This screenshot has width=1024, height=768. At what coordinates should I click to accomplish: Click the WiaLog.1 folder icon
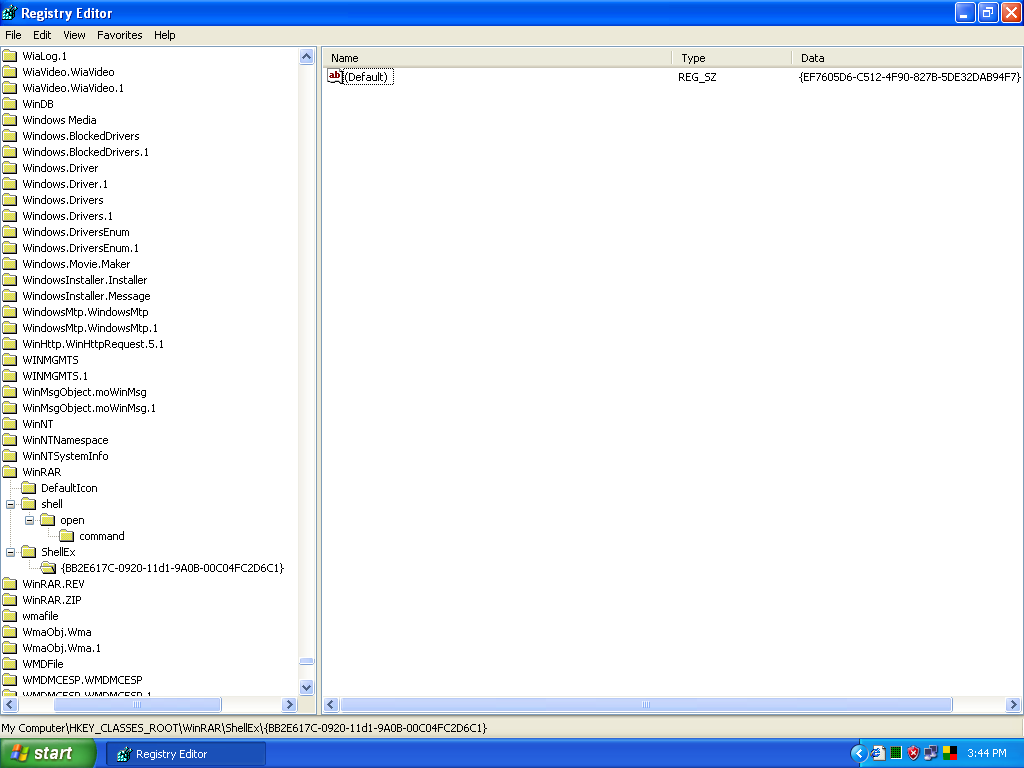(x=10, y=56)
